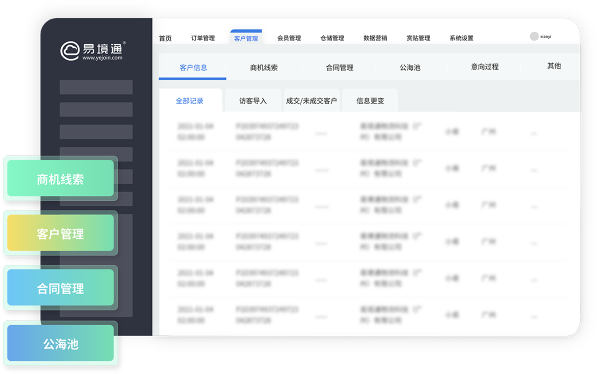Click the blue 公海池 feature button
Screen dimensions: 597x374
point(61,343)
